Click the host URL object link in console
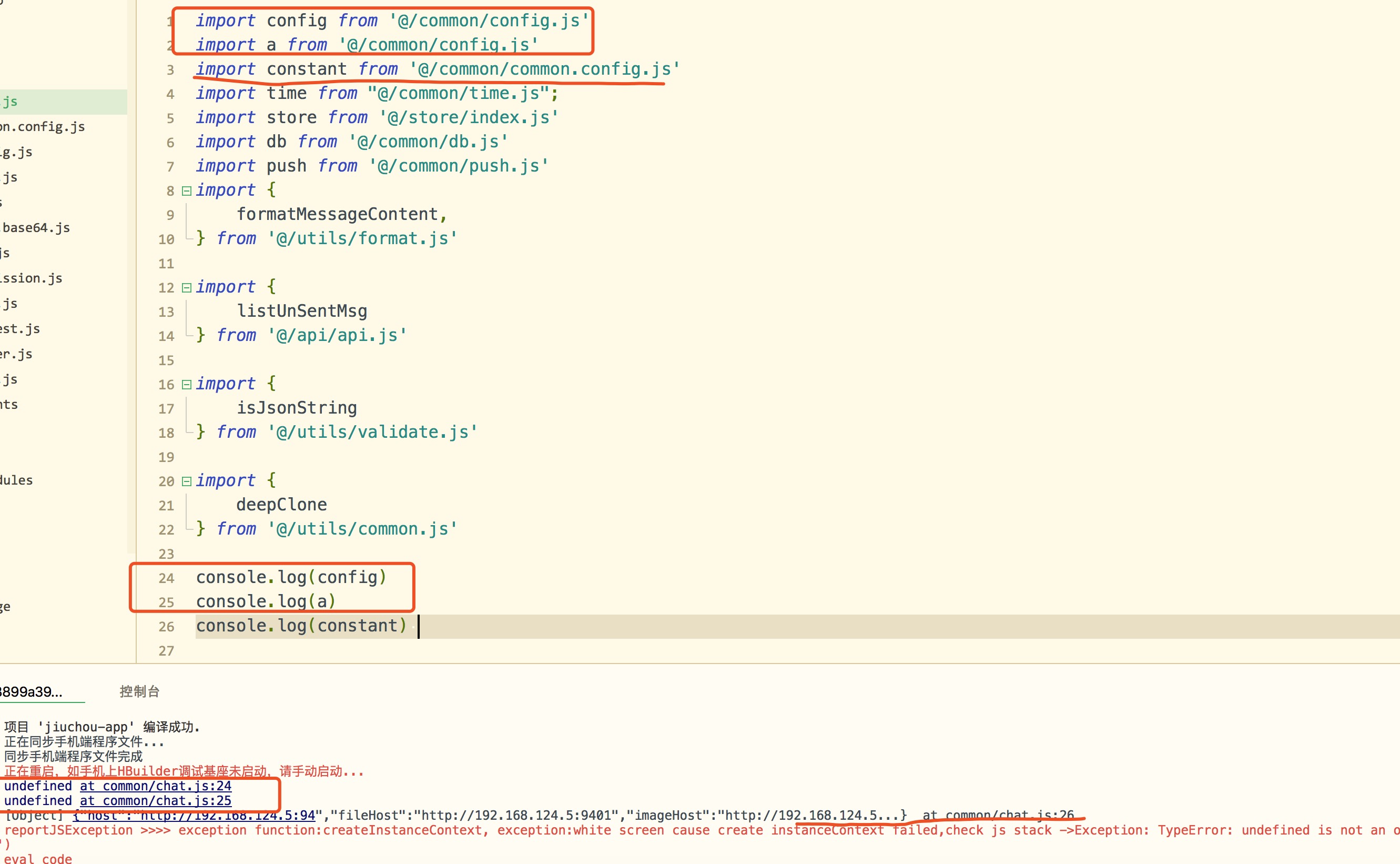Image resolution: width=1400 pixels, height=864 pixels. click(194, 816)
